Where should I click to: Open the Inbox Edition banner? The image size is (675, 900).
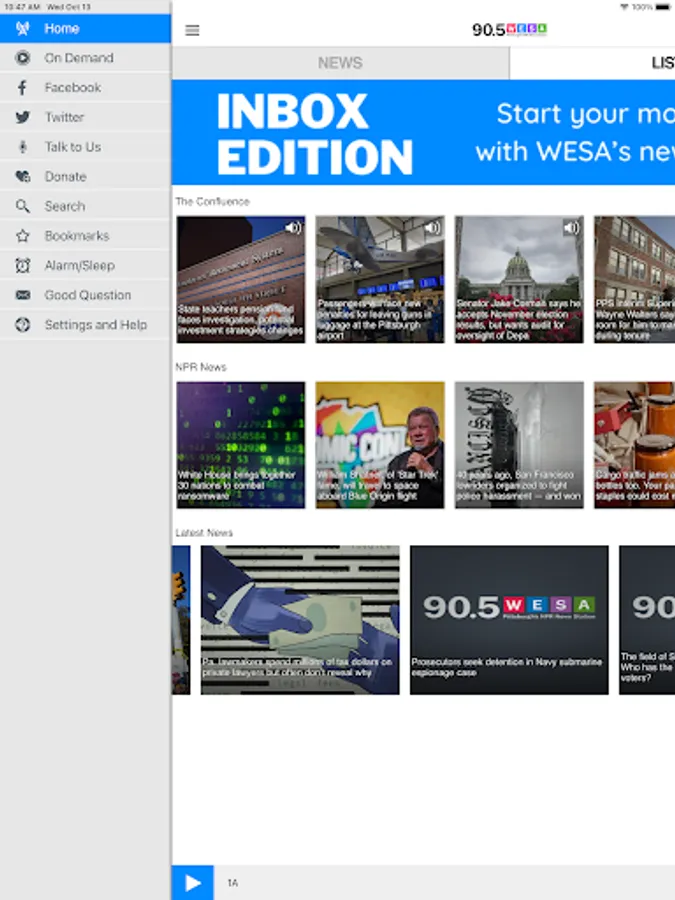pos(424,133)
